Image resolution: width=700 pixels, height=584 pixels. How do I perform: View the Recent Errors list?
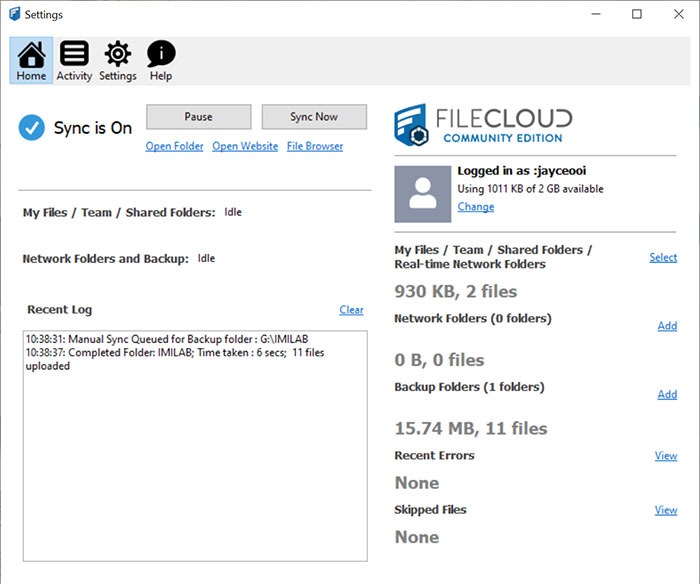point(666,456)
